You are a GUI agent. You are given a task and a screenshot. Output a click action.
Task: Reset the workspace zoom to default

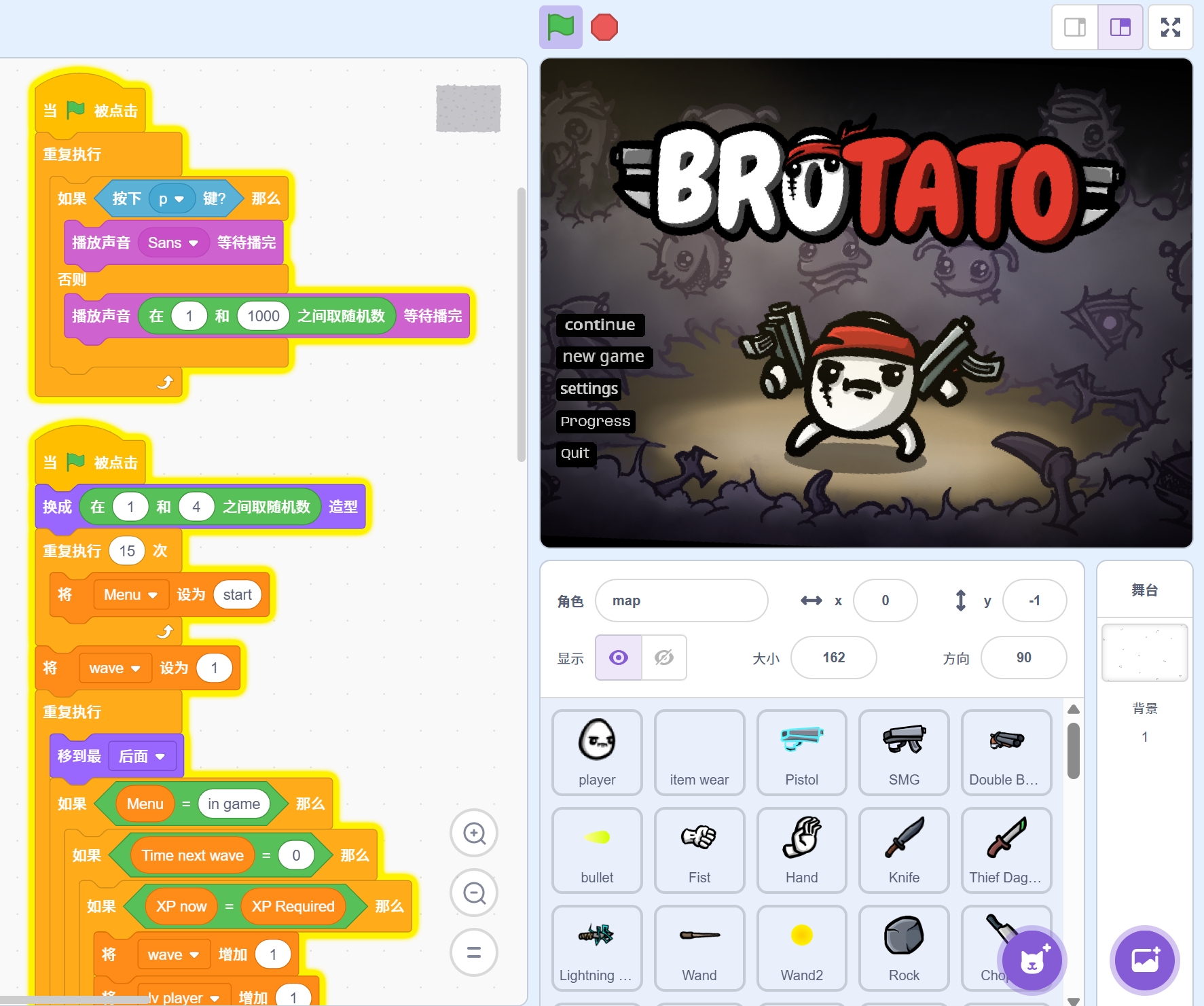[x=474, y=952]
